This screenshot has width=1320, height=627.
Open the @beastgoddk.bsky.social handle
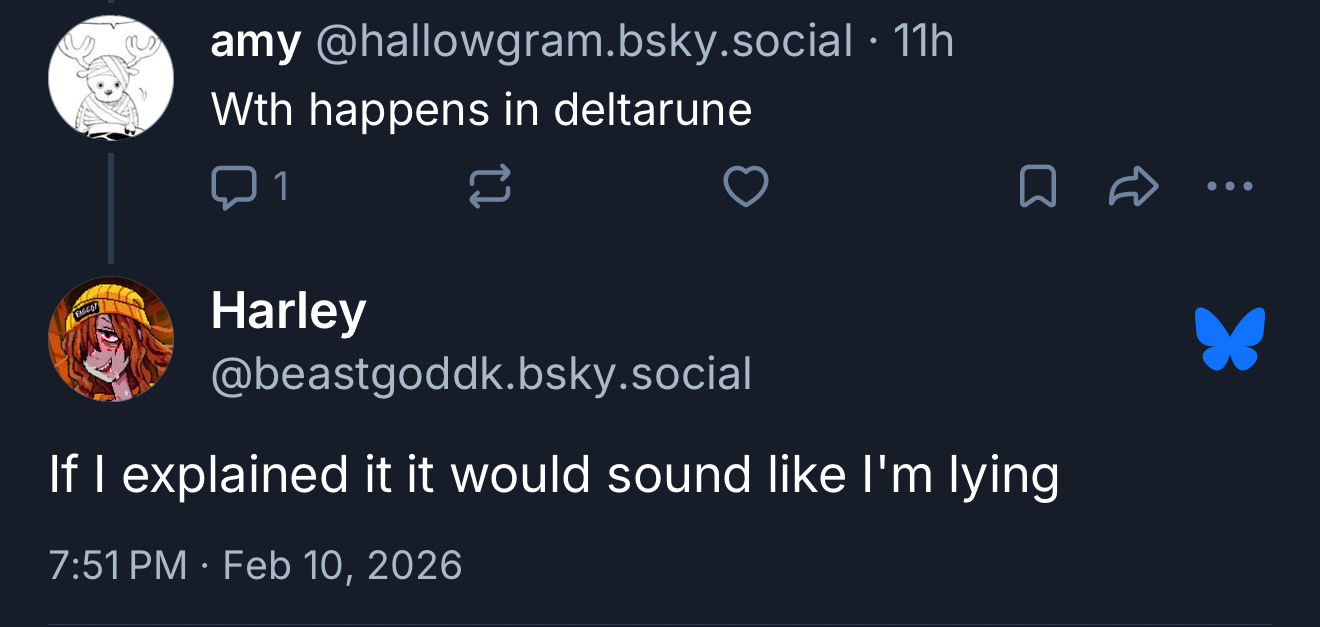point(480,374)
